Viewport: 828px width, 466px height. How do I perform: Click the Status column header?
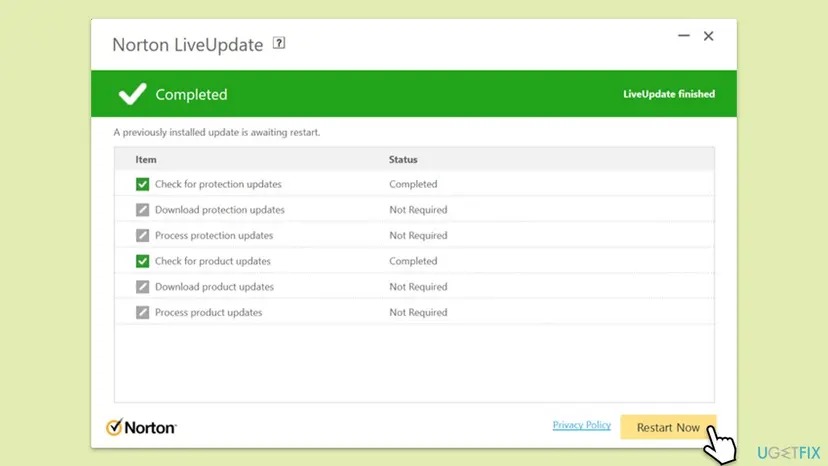tap(403, 160)
